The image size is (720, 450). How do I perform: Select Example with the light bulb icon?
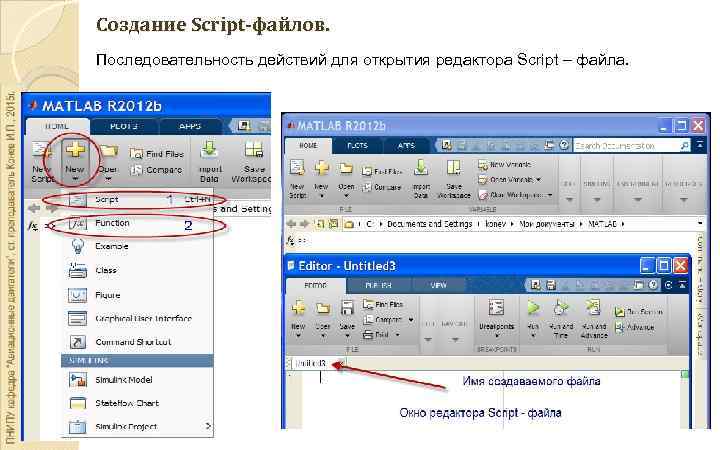point(138,247)
